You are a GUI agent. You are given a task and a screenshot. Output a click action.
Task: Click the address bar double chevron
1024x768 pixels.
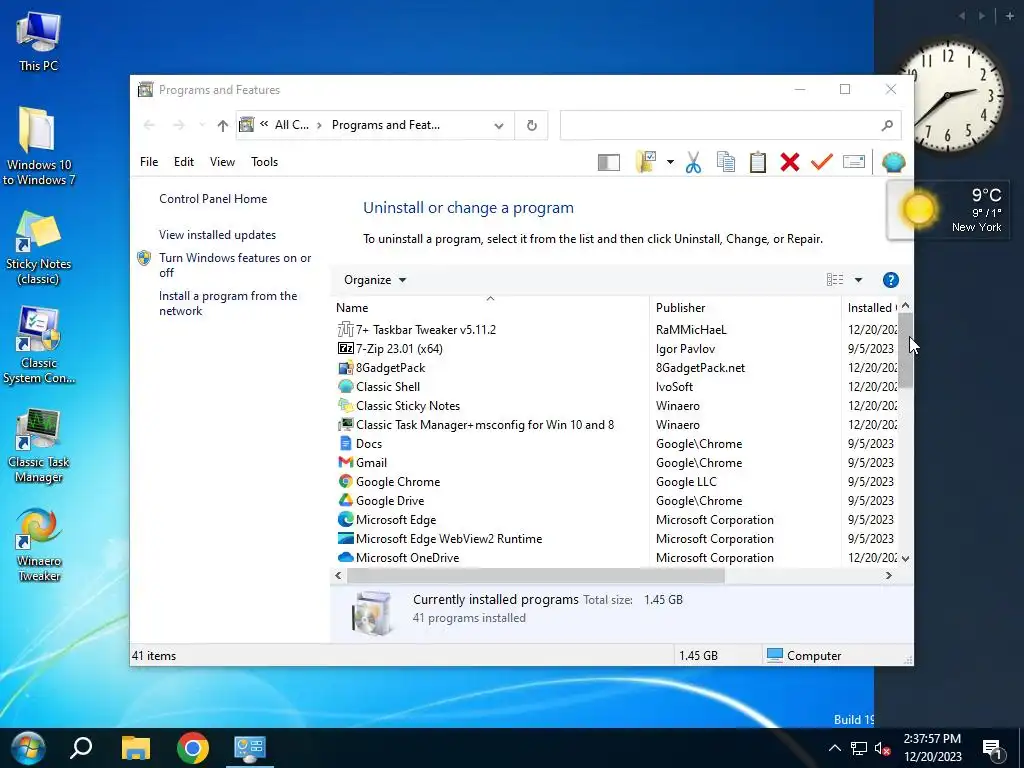coord(264,124)
